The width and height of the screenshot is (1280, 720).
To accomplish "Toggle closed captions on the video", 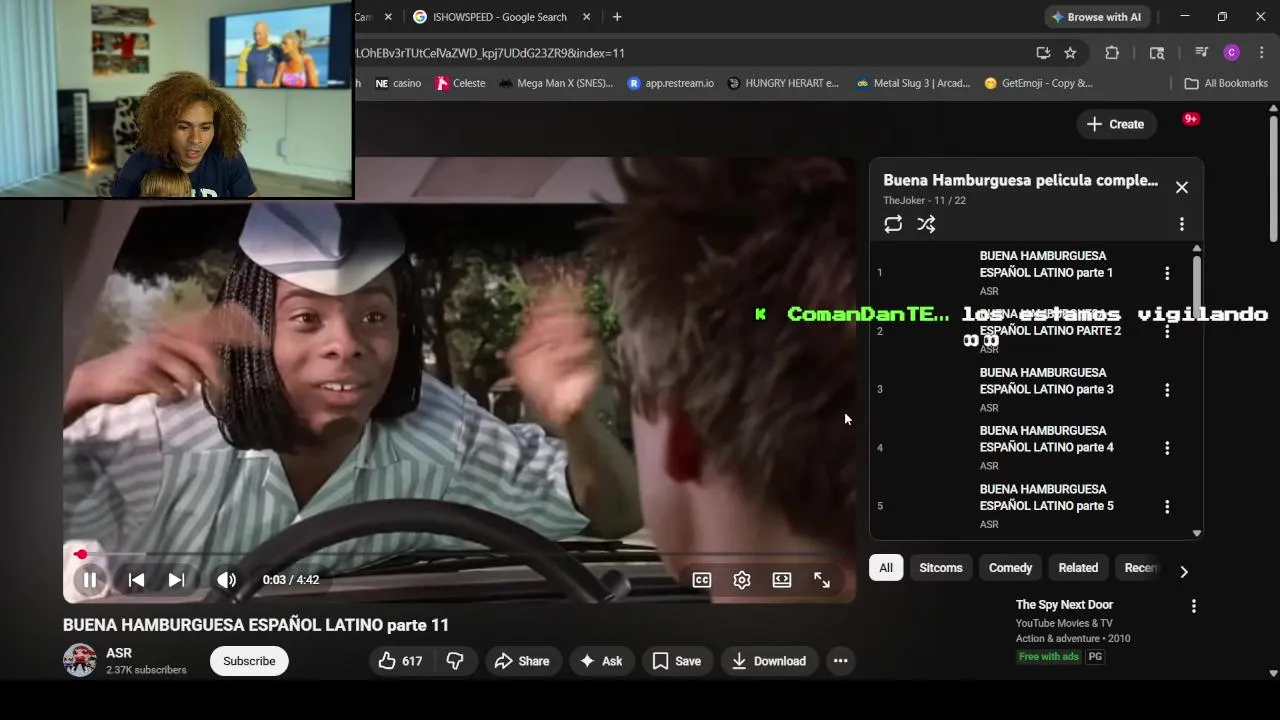I will pyautogui.click(x=702, y=580).
